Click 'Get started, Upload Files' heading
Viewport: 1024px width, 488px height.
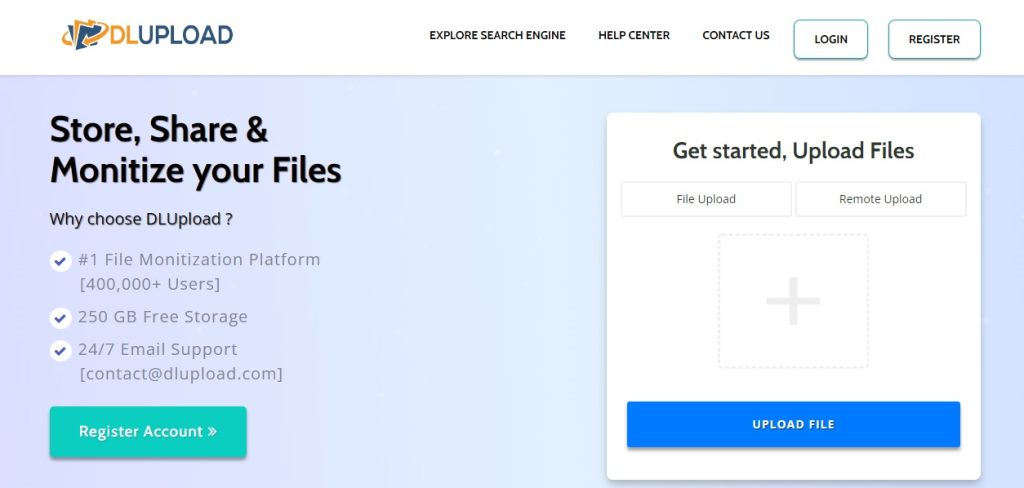coord(793,151)
